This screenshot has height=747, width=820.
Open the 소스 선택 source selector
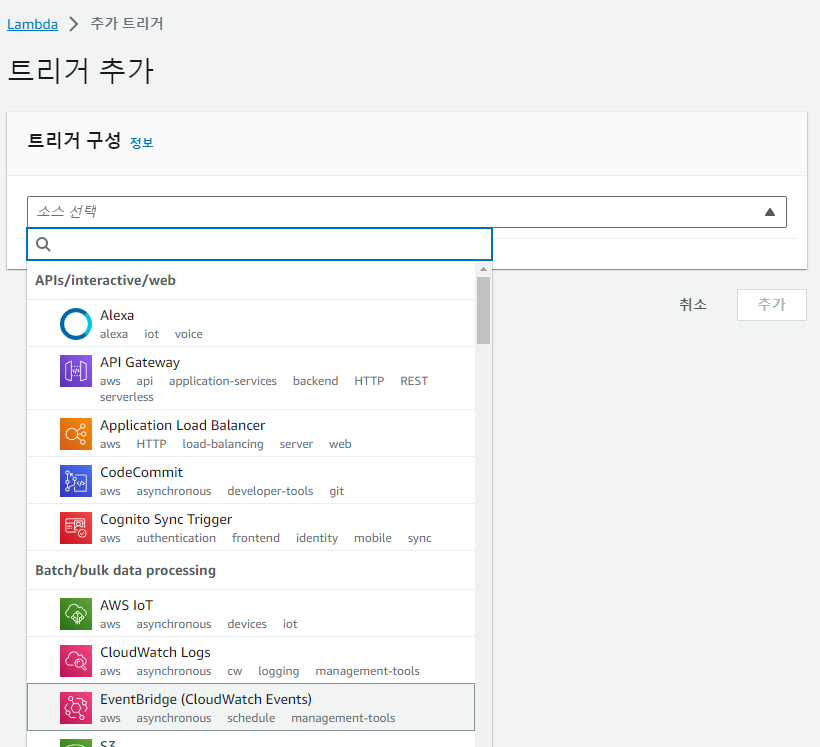click(x=406, y=212)
